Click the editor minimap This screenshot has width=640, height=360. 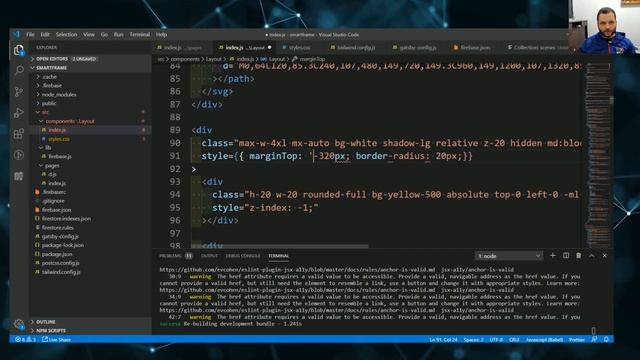click(597, 155)
